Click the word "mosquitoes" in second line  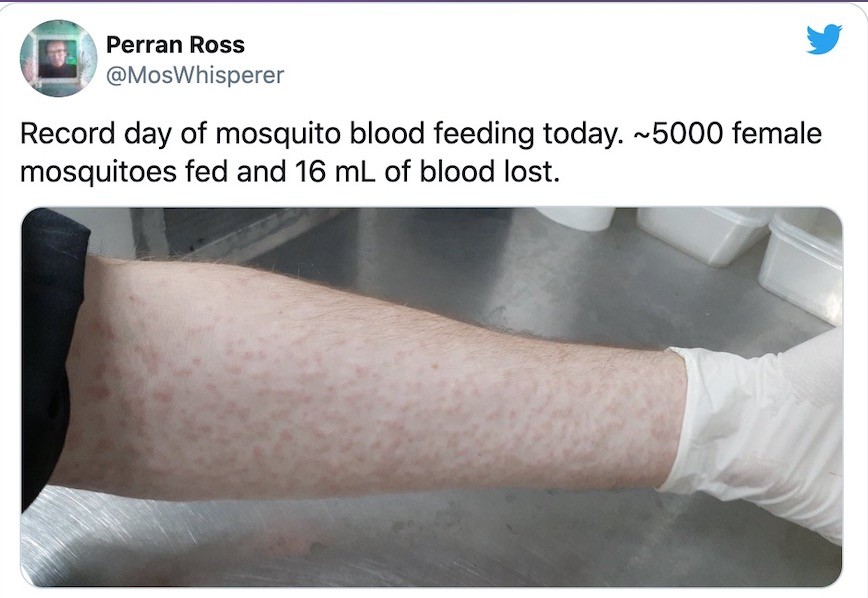[x=98, y=172]
